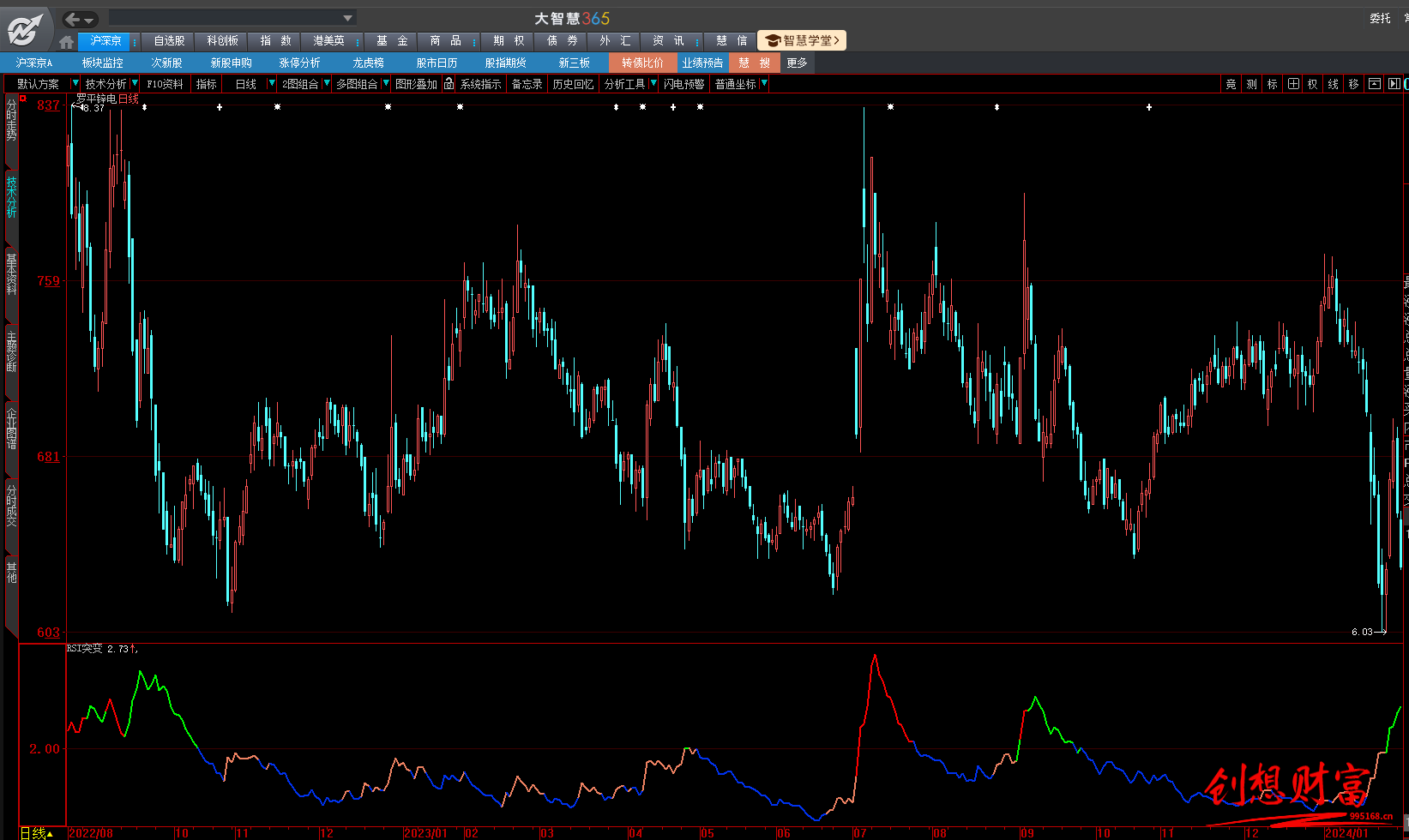This screenshot has width=1409, height=840.
Task: Switch to the 基金 tab
Action: pyautogui.click(x=392, y=41)
